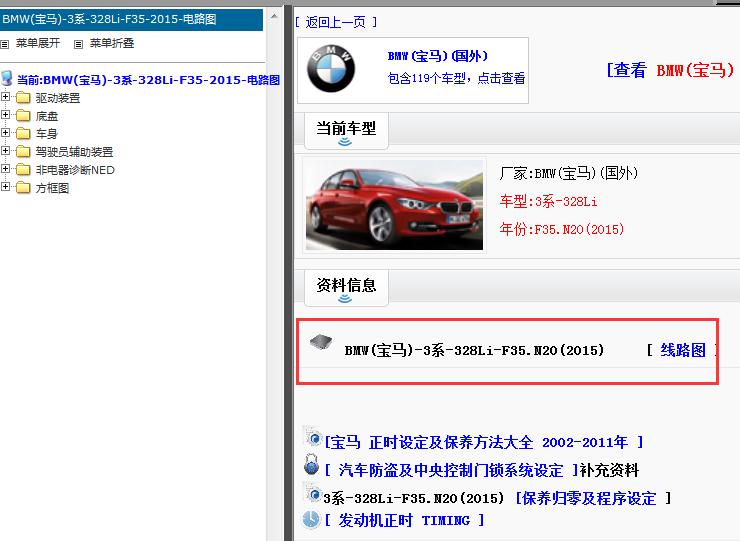Click the 底盘 folder icon
Screen dimensions: 740x541
[23, 116]
